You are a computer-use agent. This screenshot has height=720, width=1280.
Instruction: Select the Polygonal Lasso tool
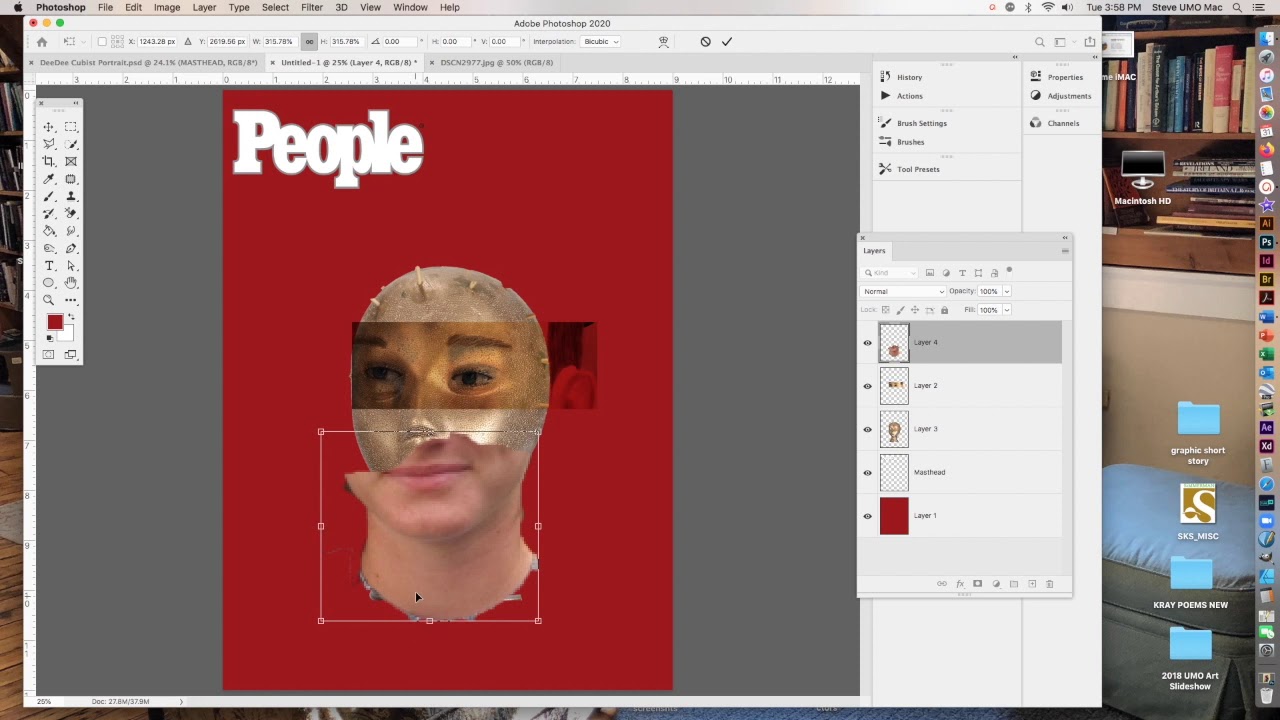(48, 144)
